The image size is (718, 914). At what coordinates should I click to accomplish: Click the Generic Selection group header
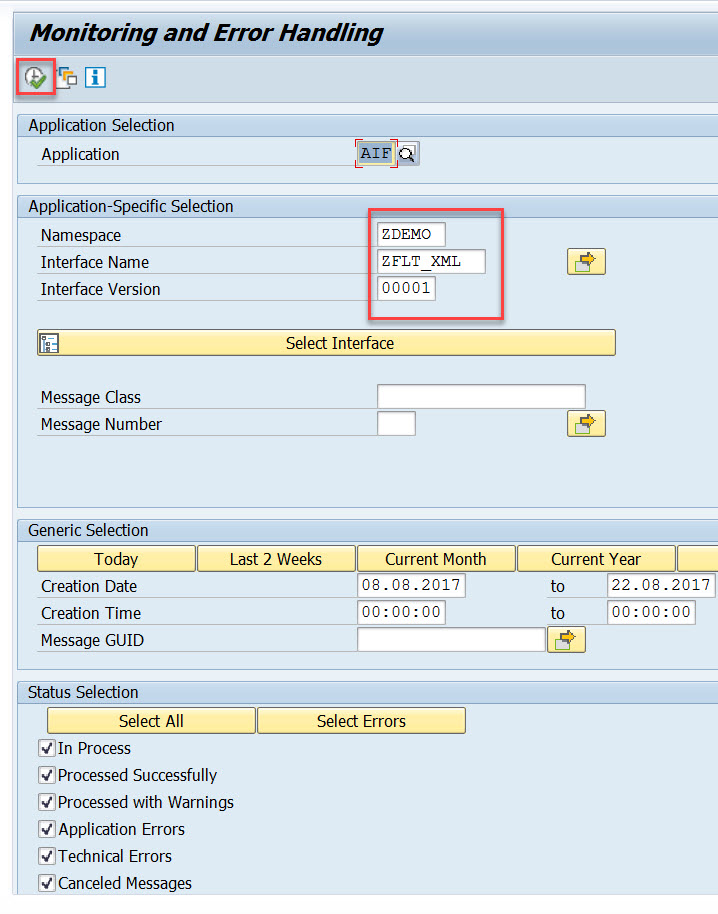89,530
